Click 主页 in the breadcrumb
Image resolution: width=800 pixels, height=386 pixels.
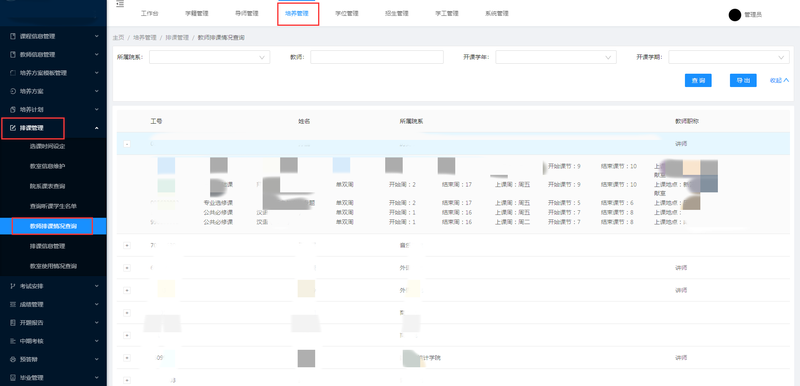tap(118, 38)
